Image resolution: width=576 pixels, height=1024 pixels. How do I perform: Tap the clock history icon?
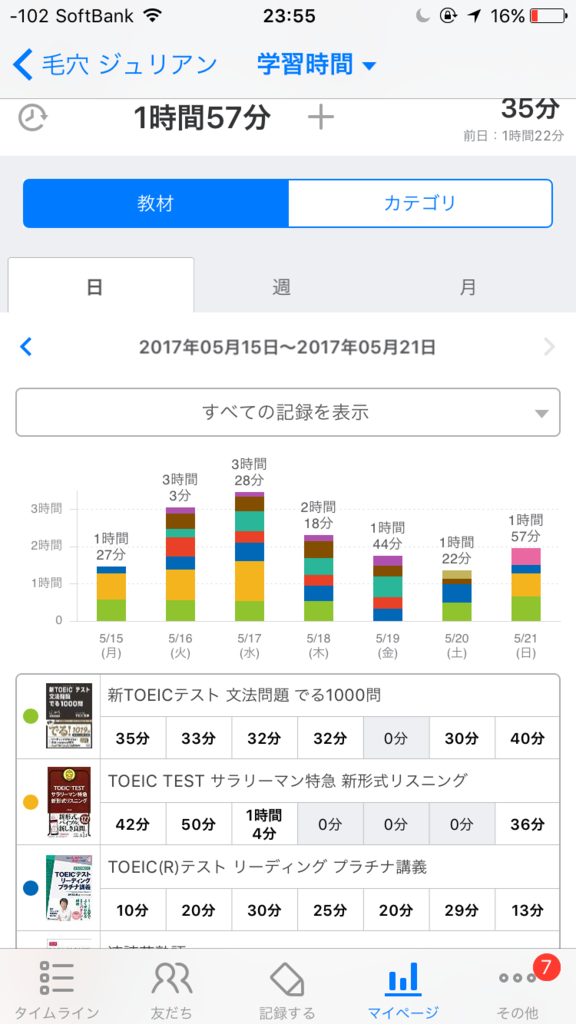click(x=33, y=119)
